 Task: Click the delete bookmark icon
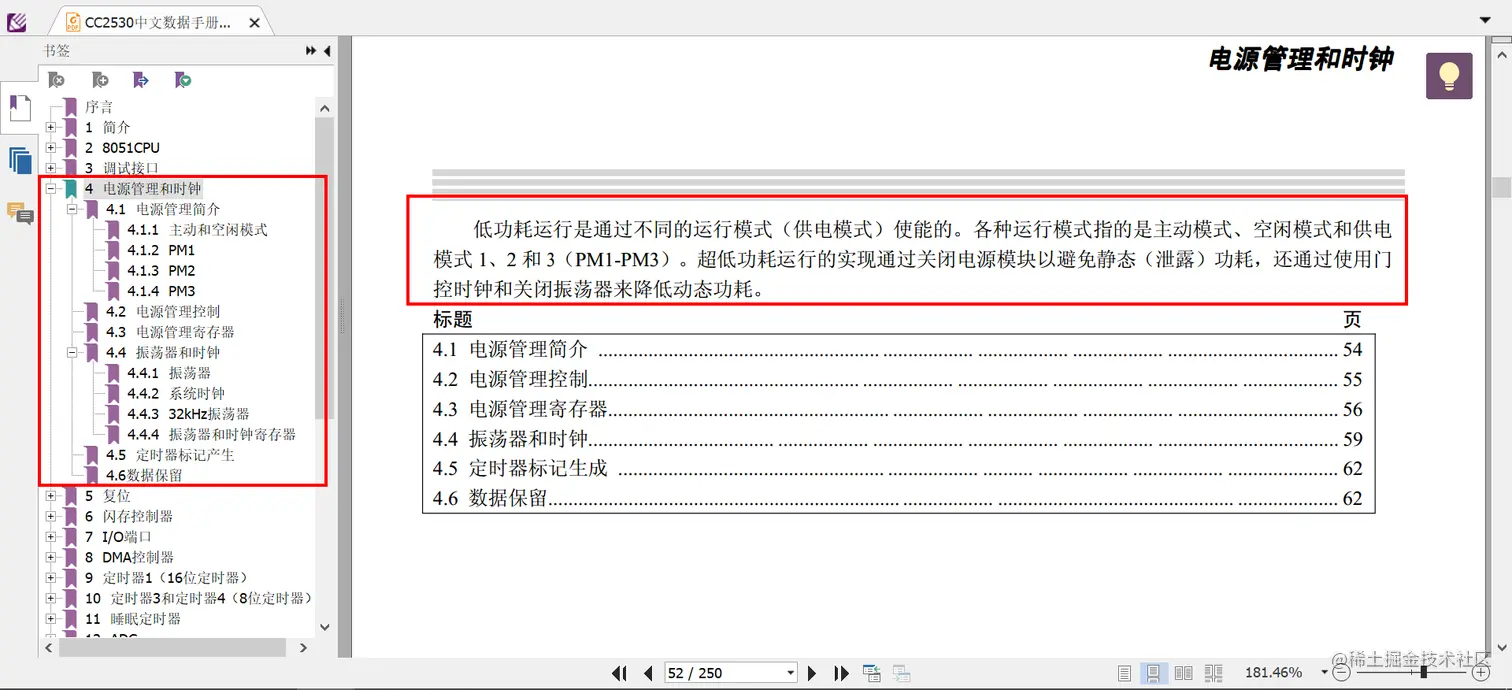57,80
